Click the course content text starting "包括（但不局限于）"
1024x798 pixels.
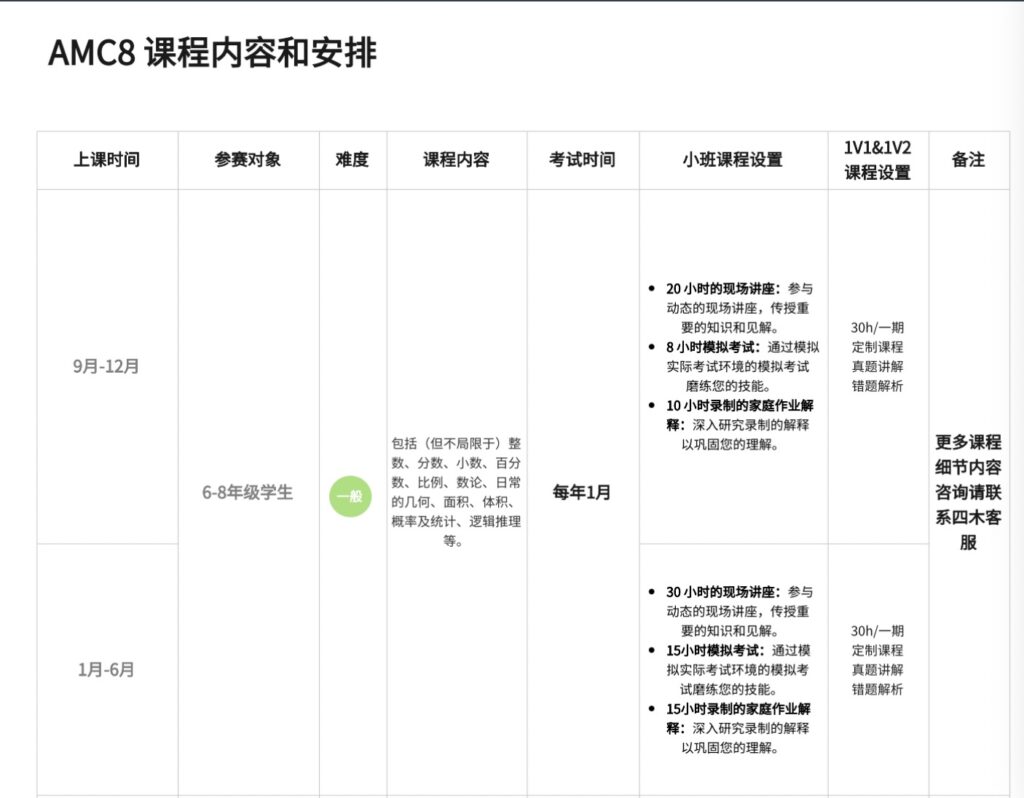point(456,492)
